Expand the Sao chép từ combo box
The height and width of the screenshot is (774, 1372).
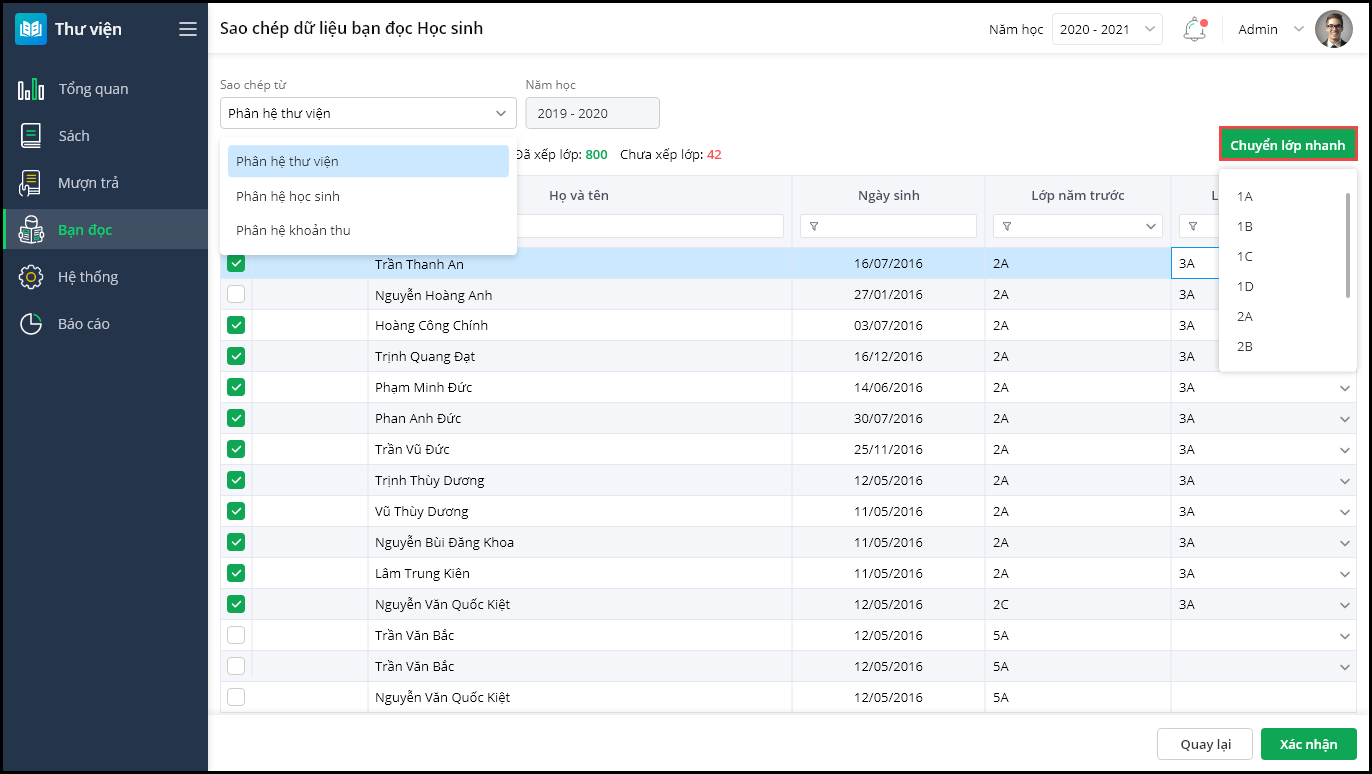(368, 113)
